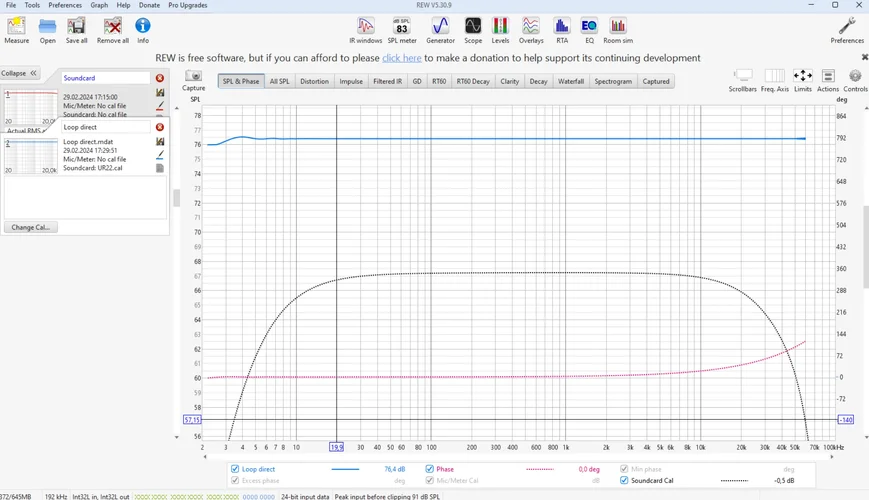The image size is (869, 500).
Task: Follow the donation 'click here' link
Action: [x=402, y=58]
